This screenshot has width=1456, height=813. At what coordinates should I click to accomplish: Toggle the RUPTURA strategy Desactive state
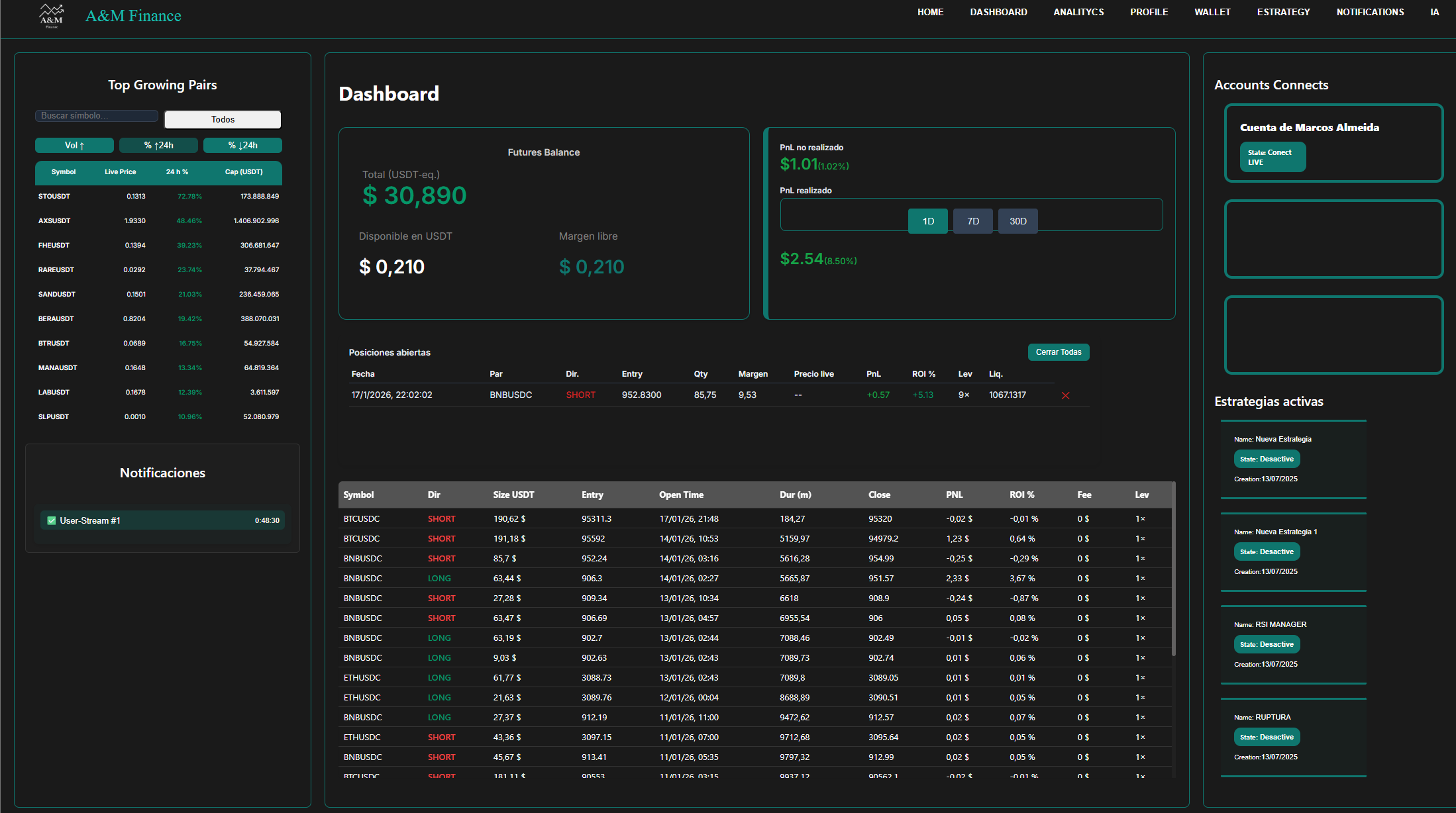1267,736
